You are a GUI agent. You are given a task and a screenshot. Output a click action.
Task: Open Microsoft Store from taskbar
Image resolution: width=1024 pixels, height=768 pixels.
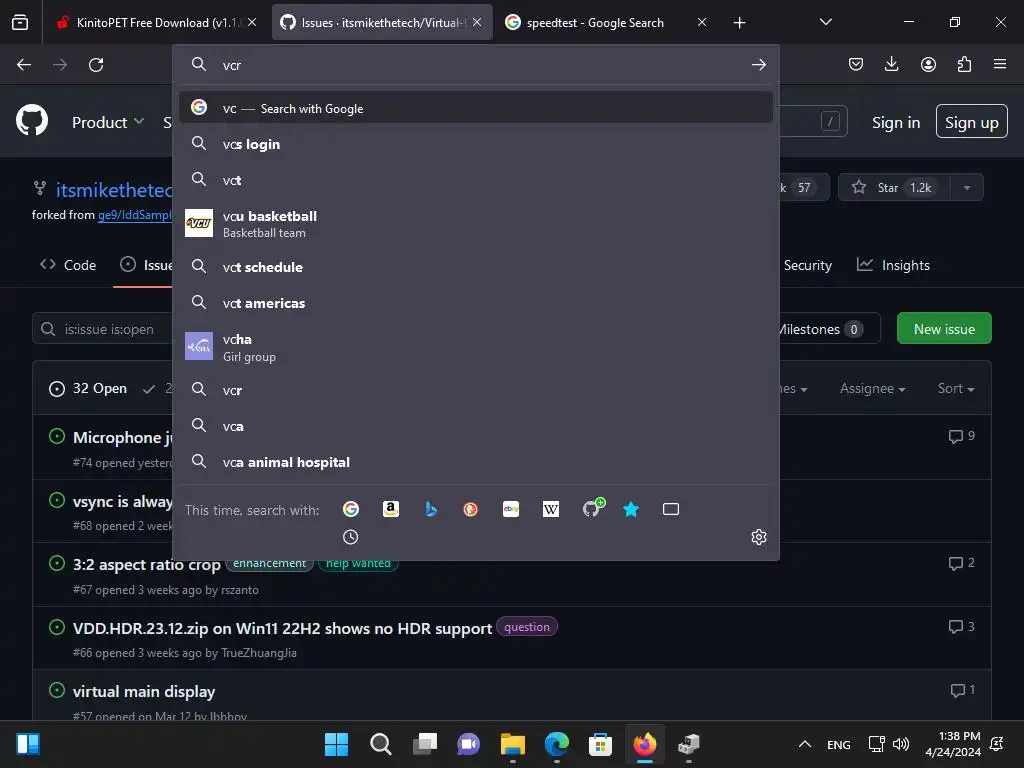point(600,744)
